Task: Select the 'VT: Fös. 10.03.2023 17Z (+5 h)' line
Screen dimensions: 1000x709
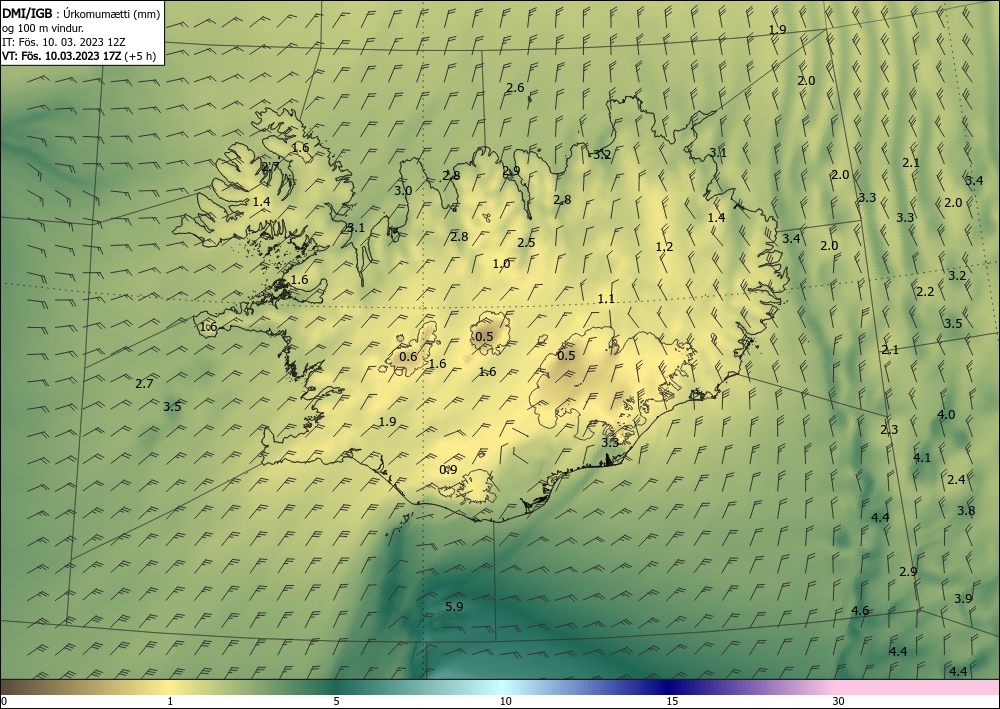Action: point(79,55)
